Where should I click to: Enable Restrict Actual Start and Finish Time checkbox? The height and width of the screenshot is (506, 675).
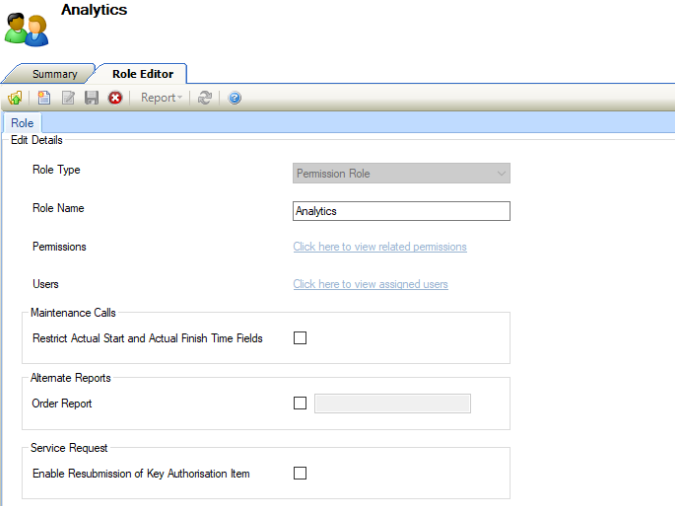click(x=300, y=338)
